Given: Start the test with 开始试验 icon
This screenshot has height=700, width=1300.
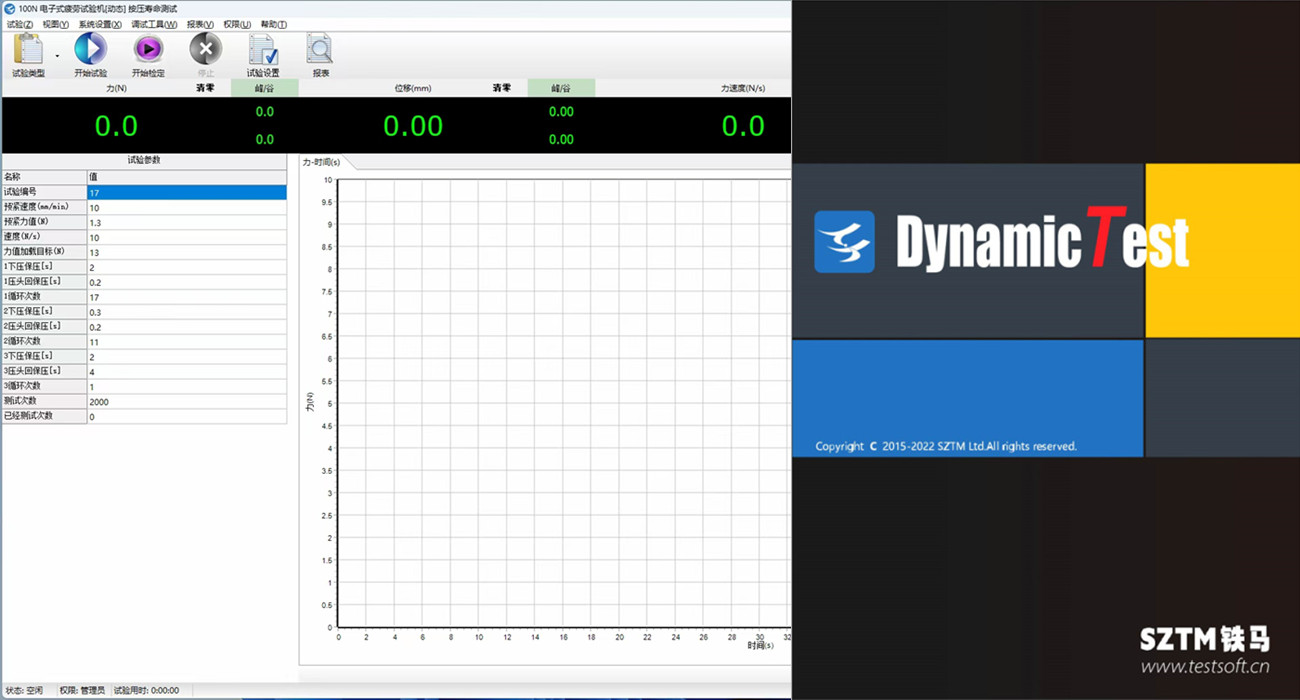Looking at the screenshot, I should pos(90,50).
